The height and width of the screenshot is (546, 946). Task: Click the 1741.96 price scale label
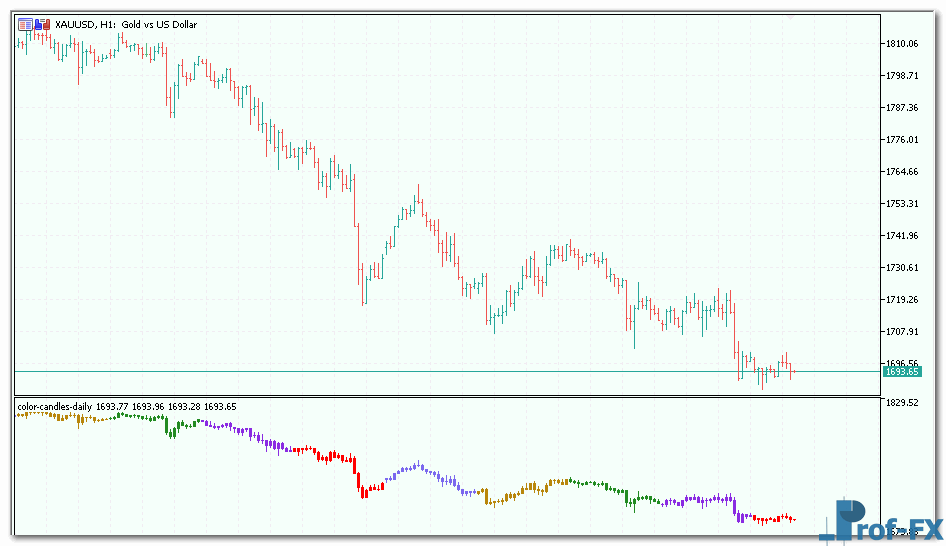tap(901, 236)
